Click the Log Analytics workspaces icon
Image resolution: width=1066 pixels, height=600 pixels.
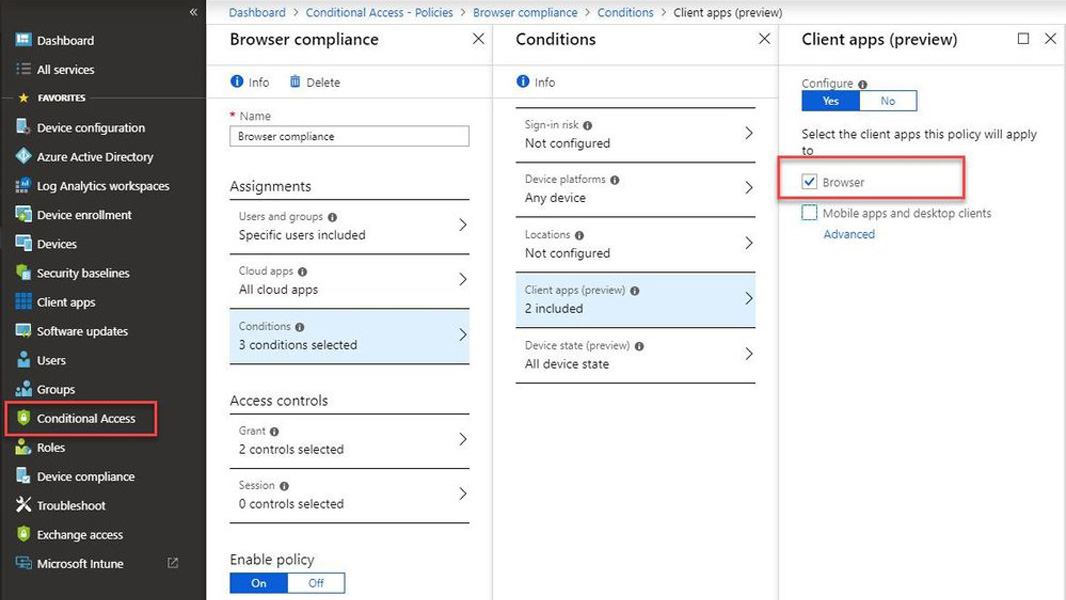point(23,186)
